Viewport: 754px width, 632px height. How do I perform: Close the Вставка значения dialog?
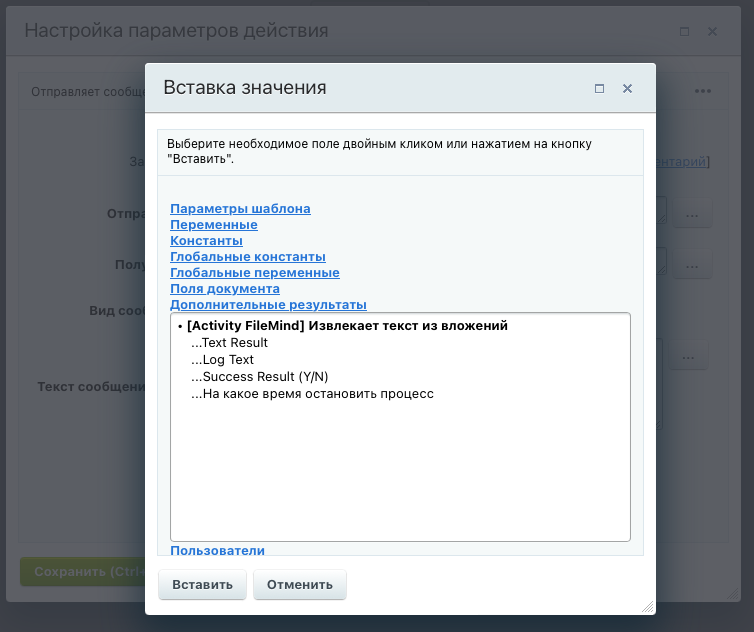click(627, 88)
